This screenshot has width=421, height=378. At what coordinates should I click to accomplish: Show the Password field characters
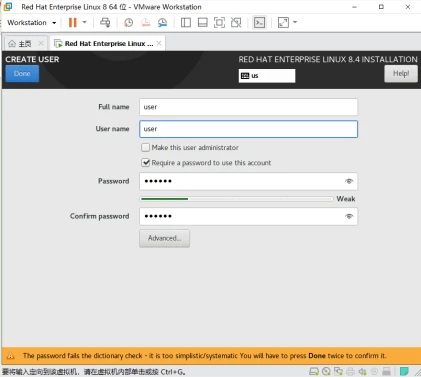(349, 181)
